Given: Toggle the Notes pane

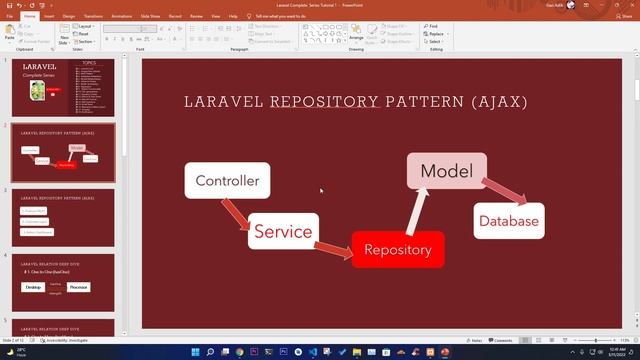Looking at the screenshot, I should [x=474, y=340].
